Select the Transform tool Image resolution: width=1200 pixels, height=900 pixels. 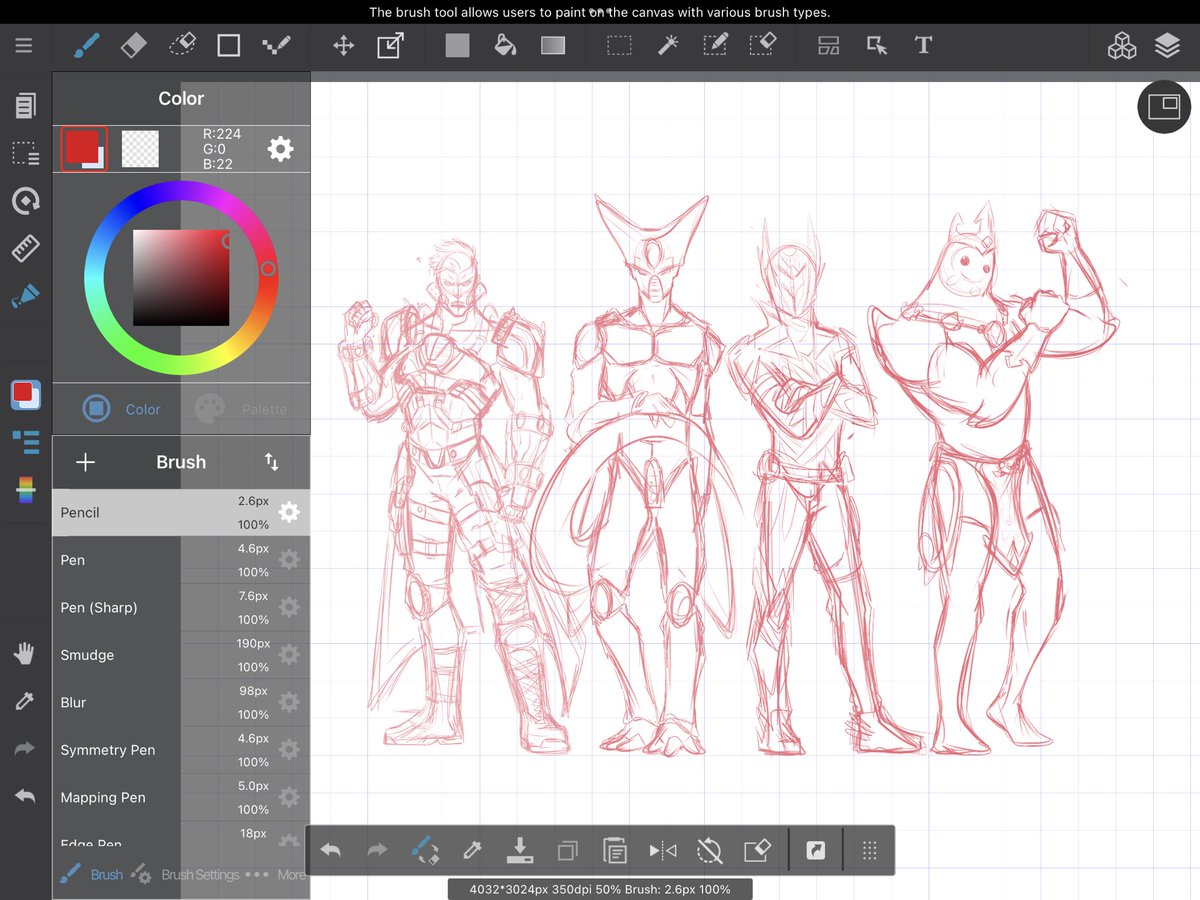390,46
